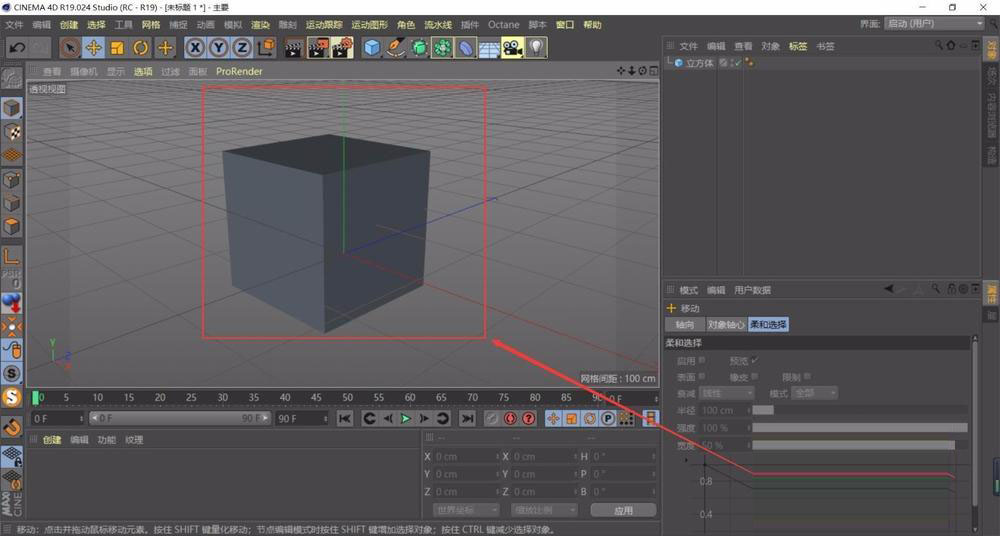Toggle the 立方体 enable green checkmark

[738, 63]
